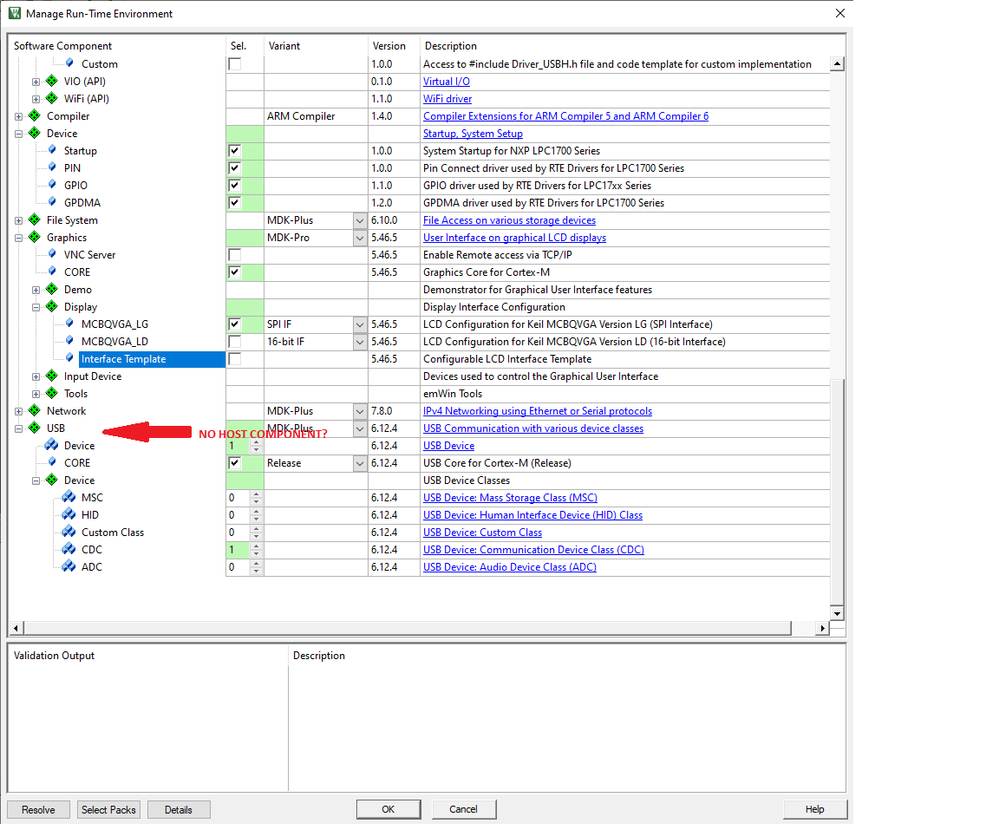Open the SPI IF variant dropdown
Image resolution: width=999 pixels, height=824 pixels.
360,324
